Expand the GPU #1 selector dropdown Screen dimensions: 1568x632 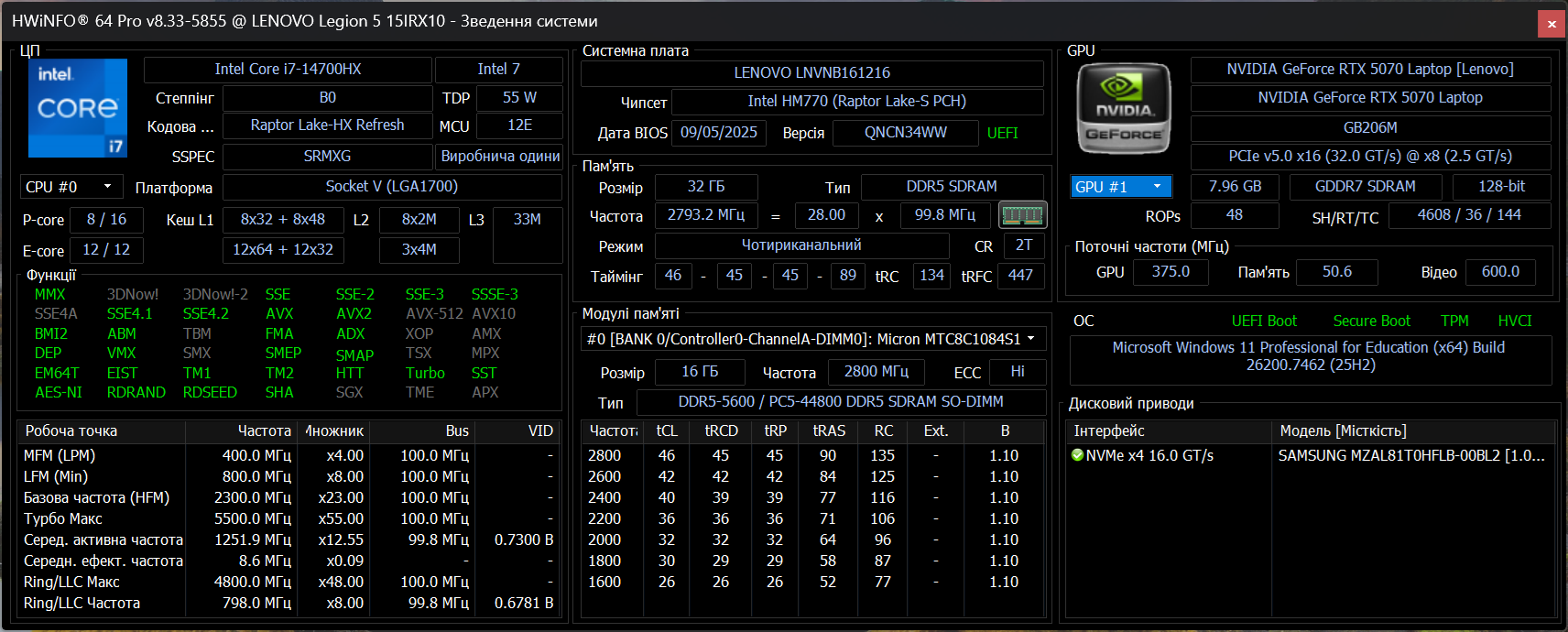pos(1121,187)
